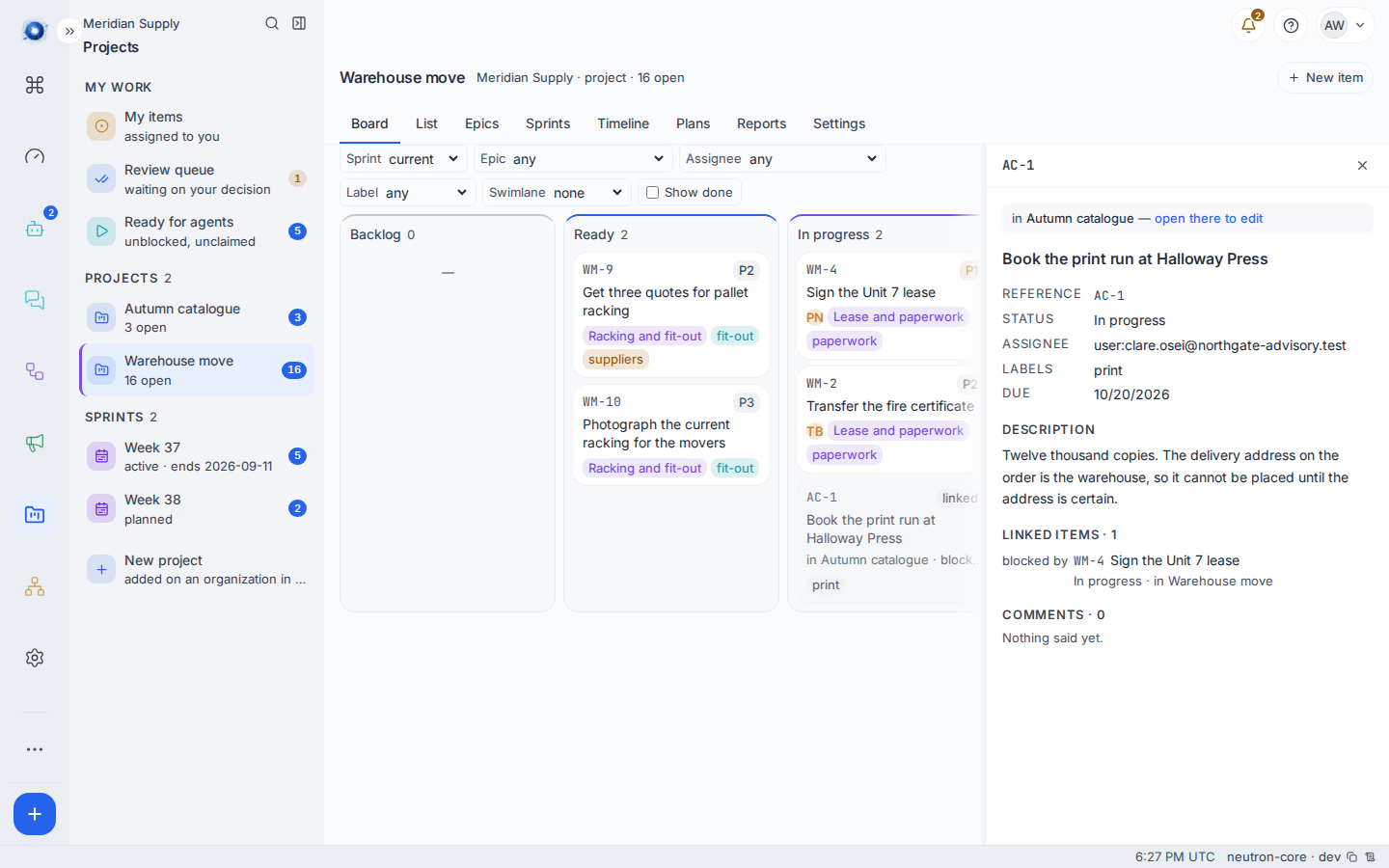The width and height of the screenshot is (1389, 868).
Task: Follow the 'open there to edit' link
Action: 1209,219
